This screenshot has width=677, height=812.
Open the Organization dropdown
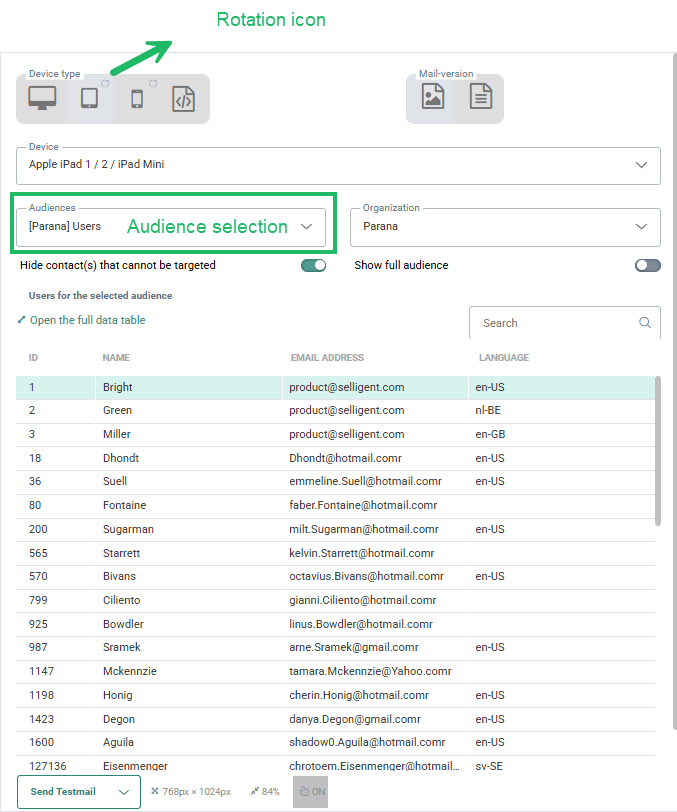[641, 227]
